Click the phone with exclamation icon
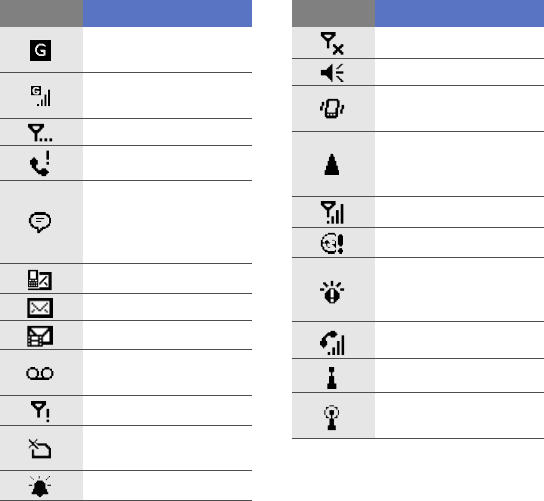The width and height of the screenshot is (544, 501). (x=40, y=163)
